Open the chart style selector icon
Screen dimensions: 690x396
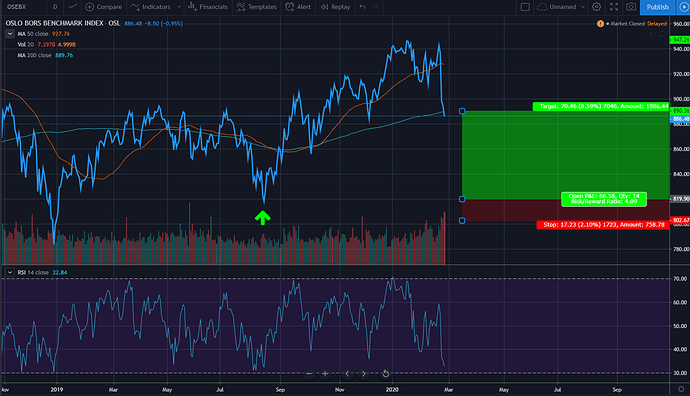point(73,7)
